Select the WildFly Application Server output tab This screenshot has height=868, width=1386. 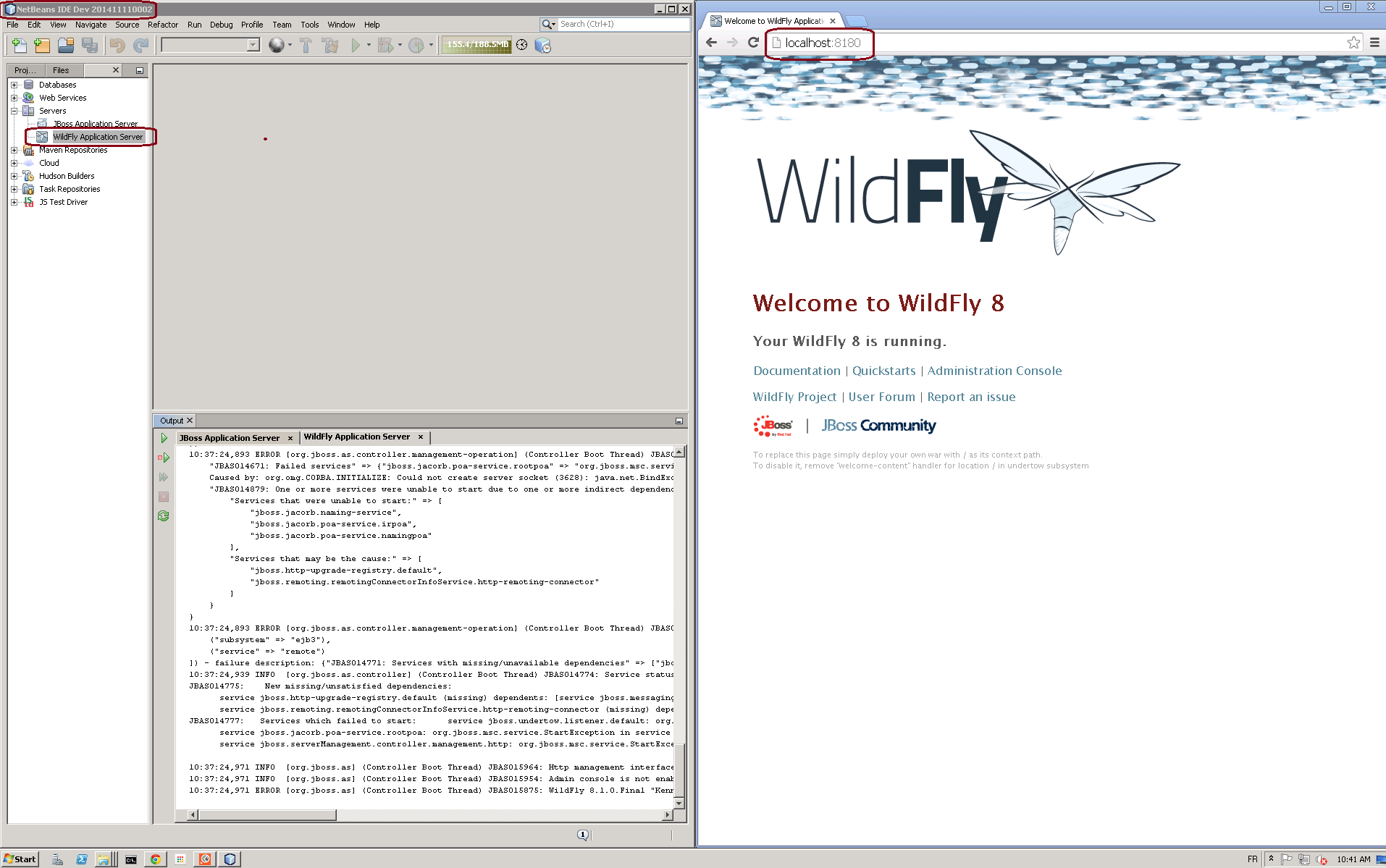(x=357, y=437)
